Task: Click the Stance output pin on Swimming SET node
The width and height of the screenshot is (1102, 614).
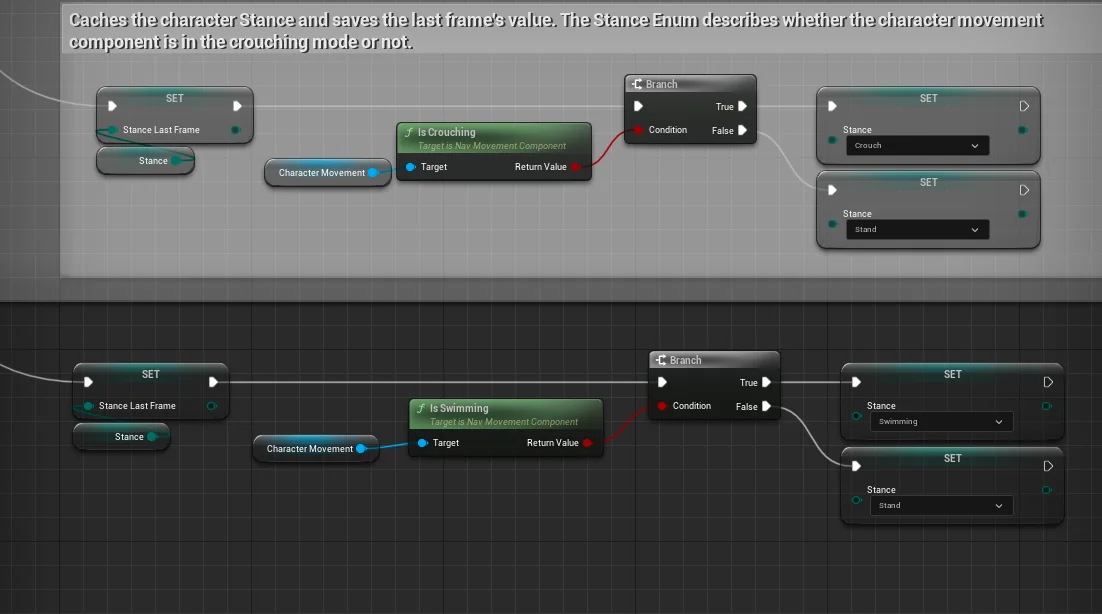Action: [x=1046, y=406]
